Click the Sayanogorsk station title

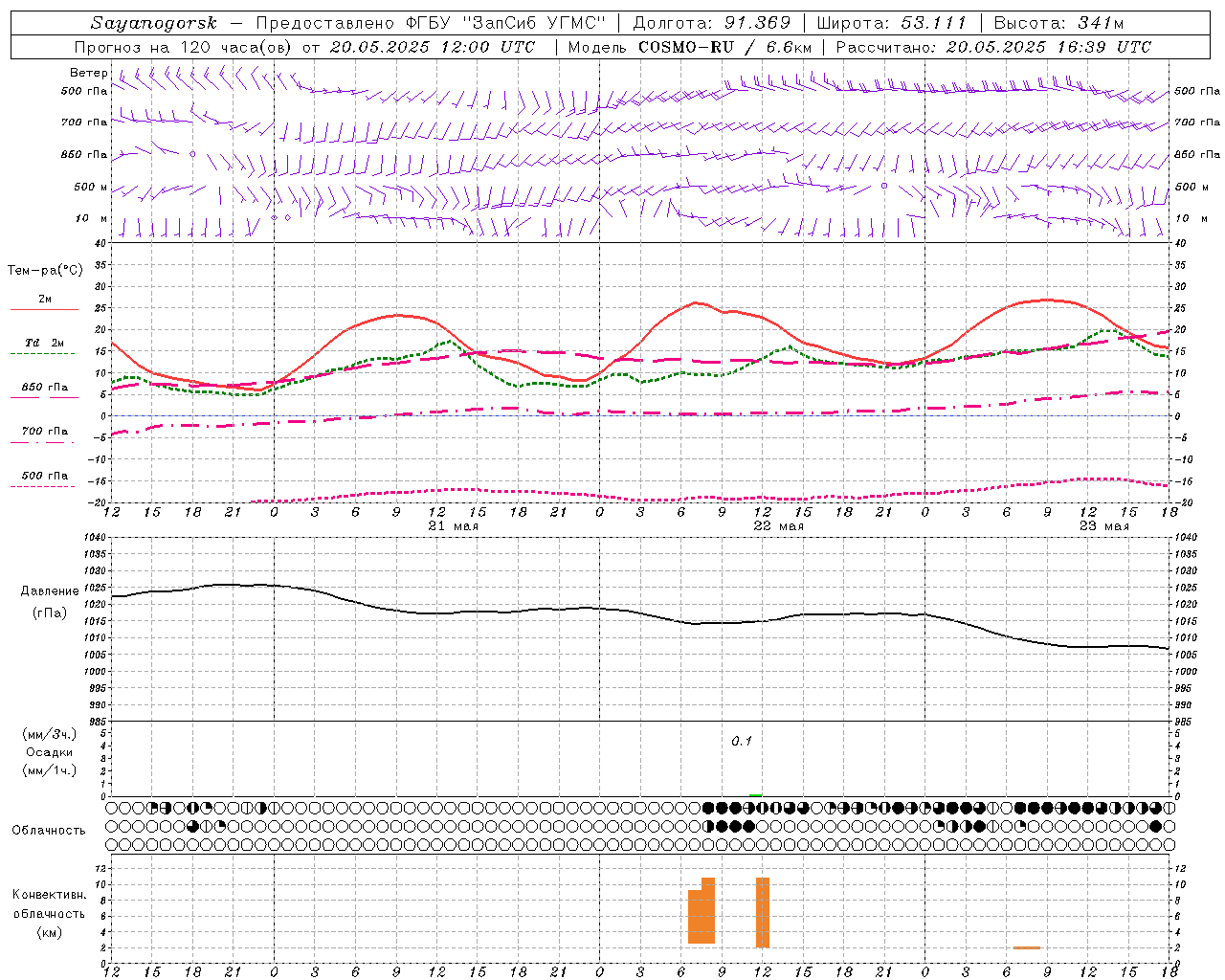coord(154,23)
